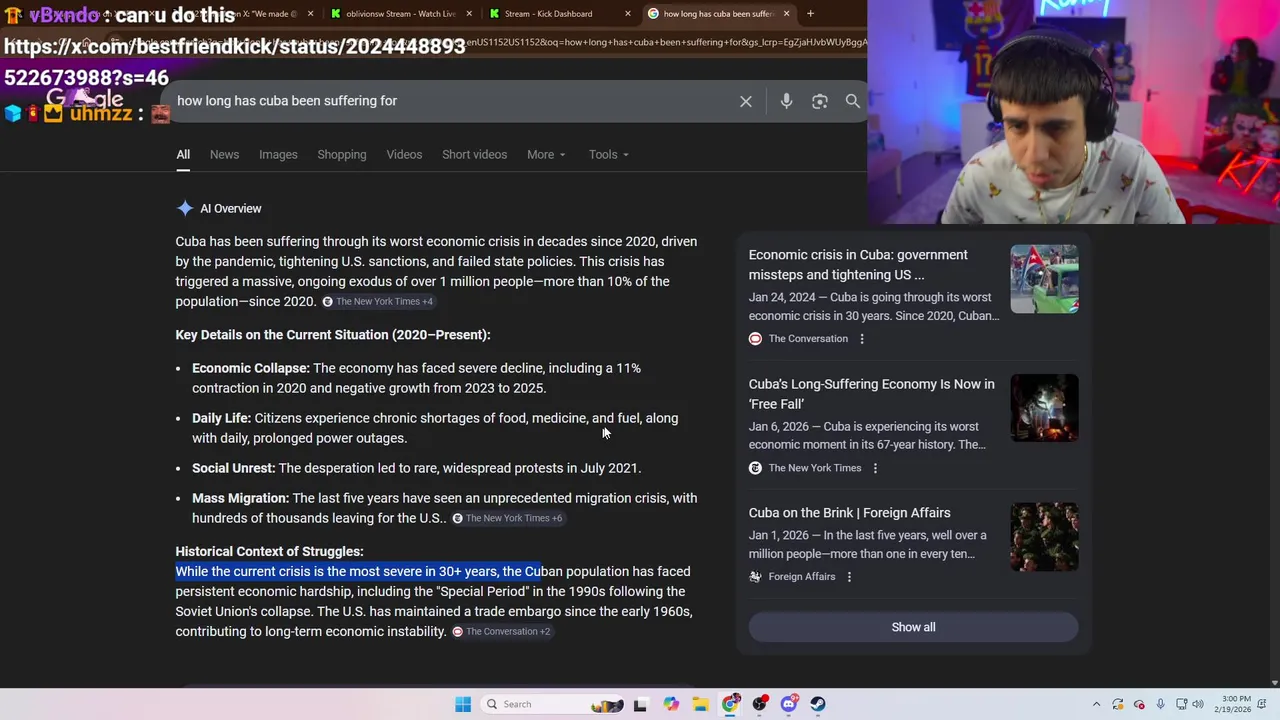Switch to Images results

[278, 154]
